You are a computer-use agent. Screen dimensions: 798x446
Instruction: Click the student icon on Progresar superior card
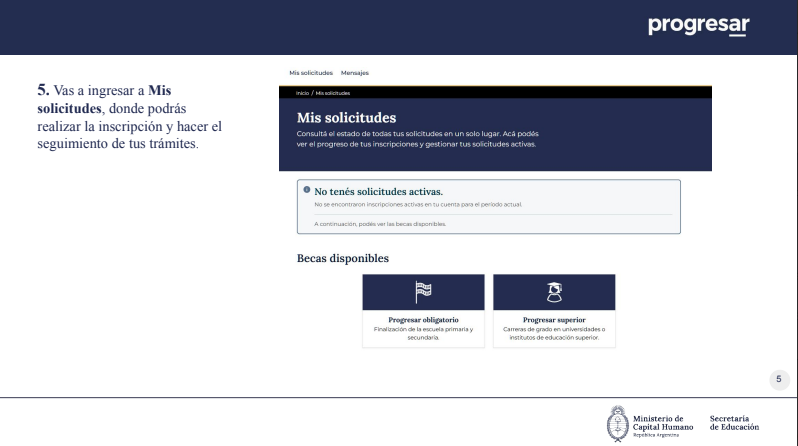coord(554,291)
